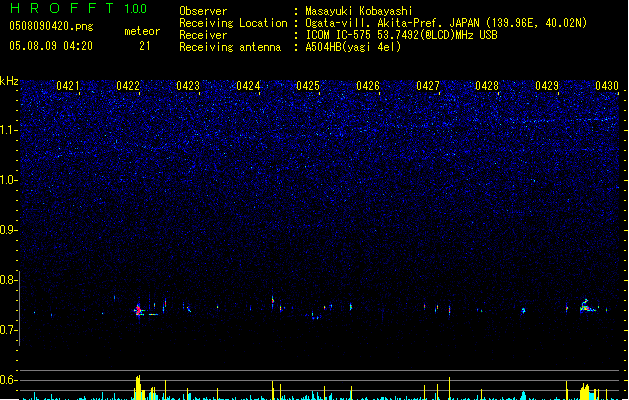Click the 0429 time marker

click(547, 86)
